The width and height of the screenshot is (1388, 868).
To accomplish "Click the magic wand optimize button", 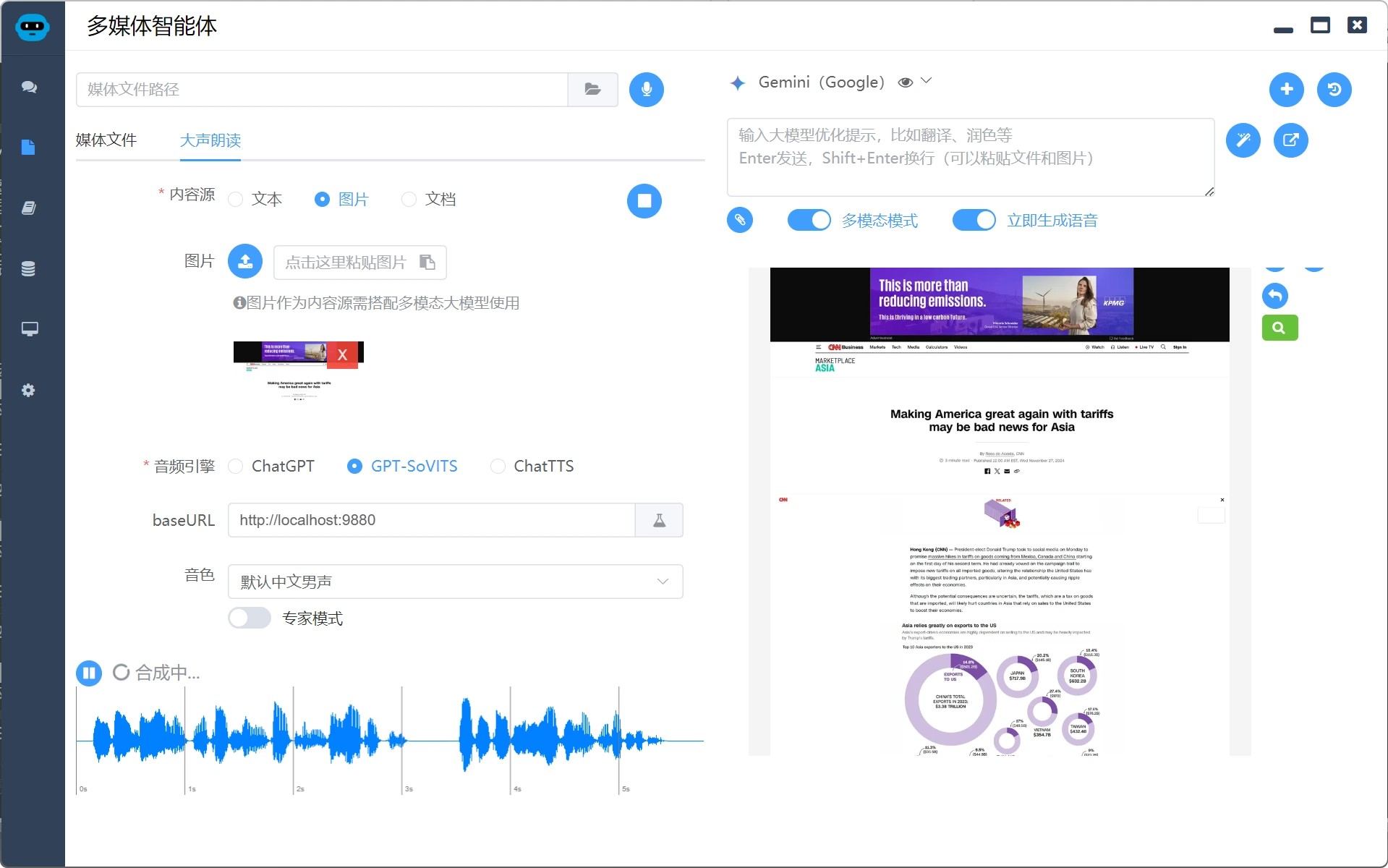I will 1243,140.
